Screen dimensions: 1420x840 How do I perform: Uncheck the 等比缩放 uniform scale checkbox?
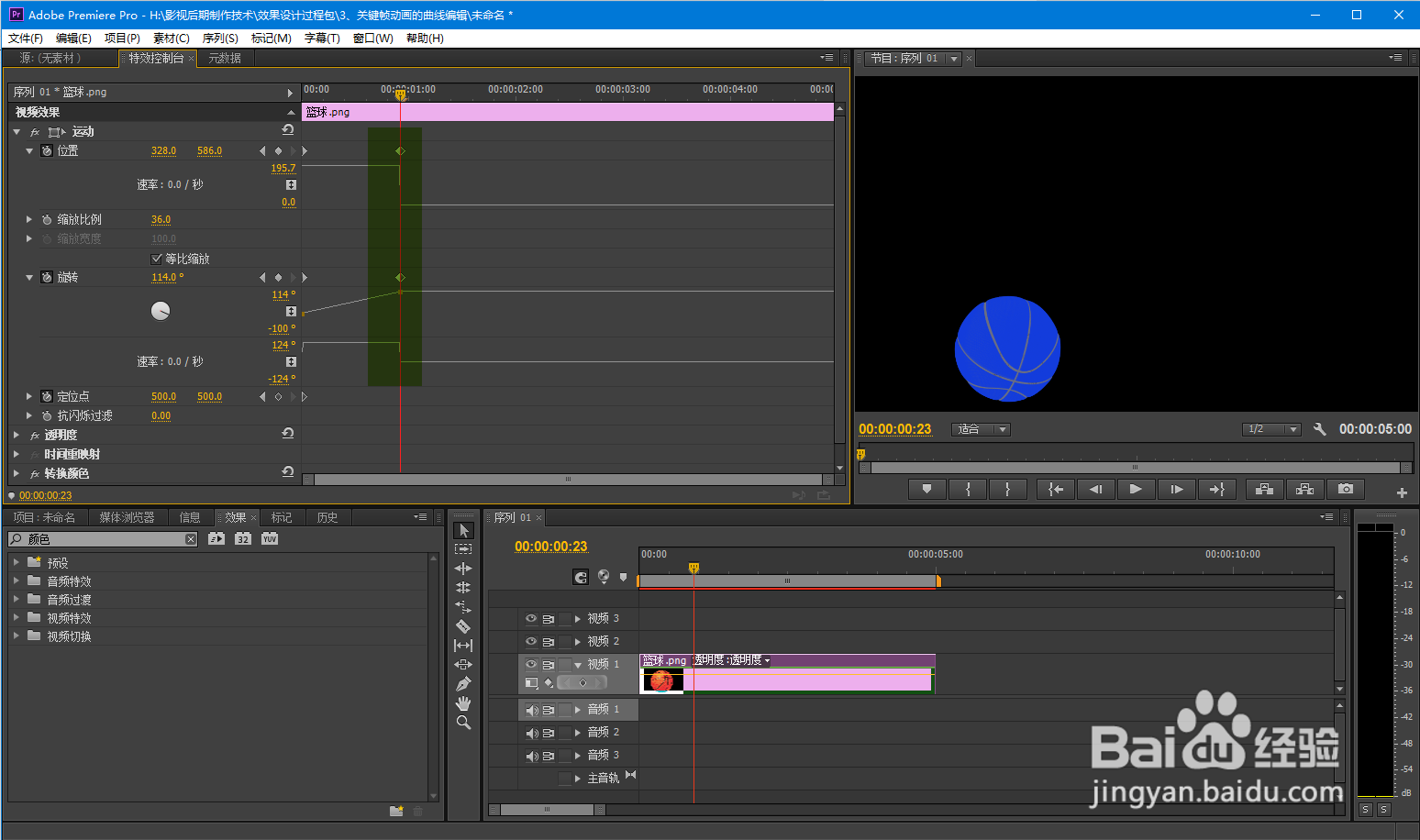pos(157,259)
